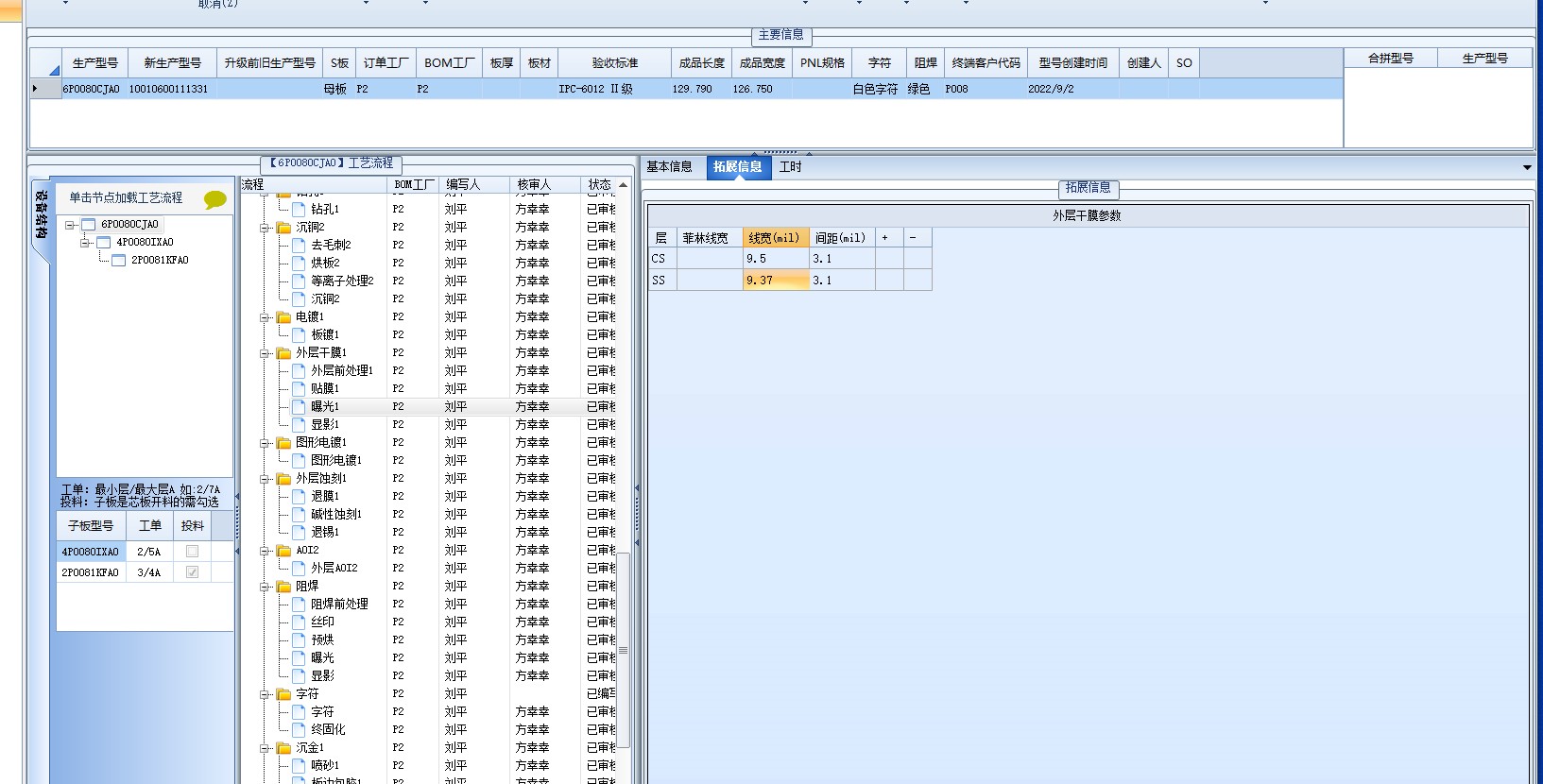Click the 电镀1 folder icon
The height and width of the screenshot is (784, 1543).
pos(283,317)
